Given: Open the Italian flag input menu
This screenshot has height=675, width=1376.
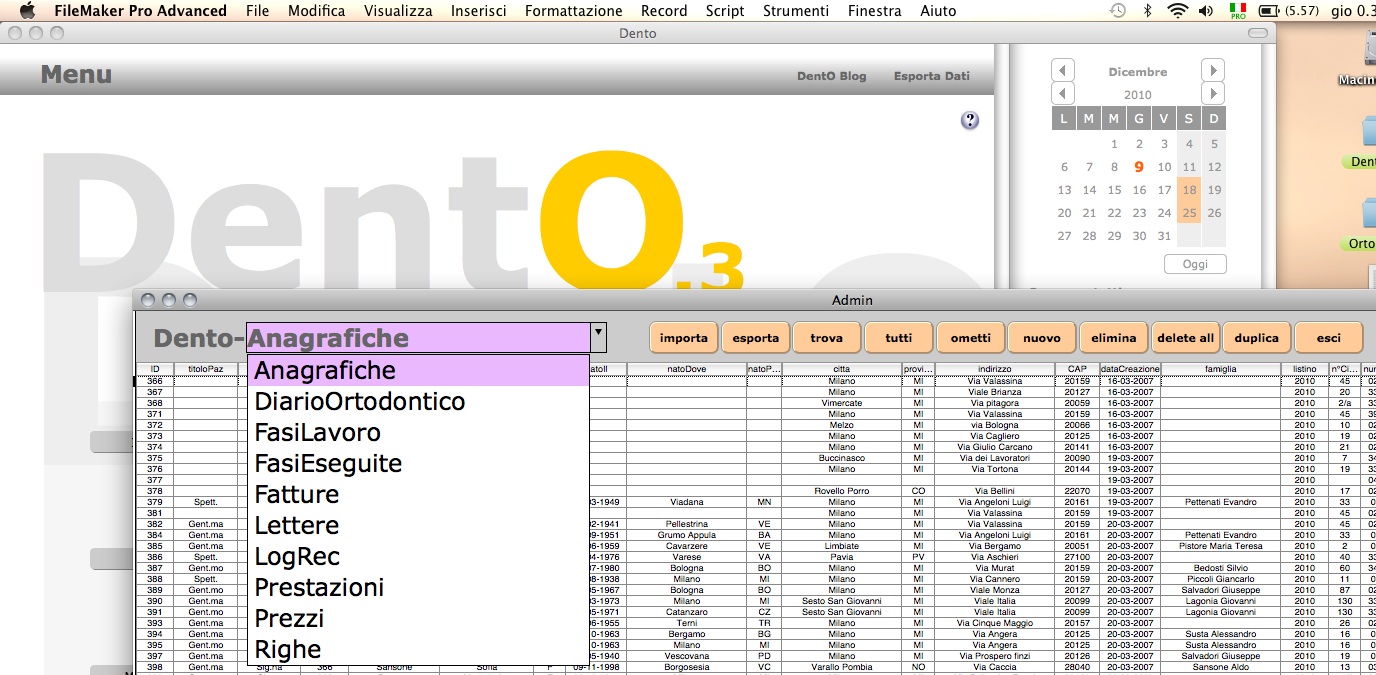Looking at the screenshot, I should click(x=1237, y=11).
